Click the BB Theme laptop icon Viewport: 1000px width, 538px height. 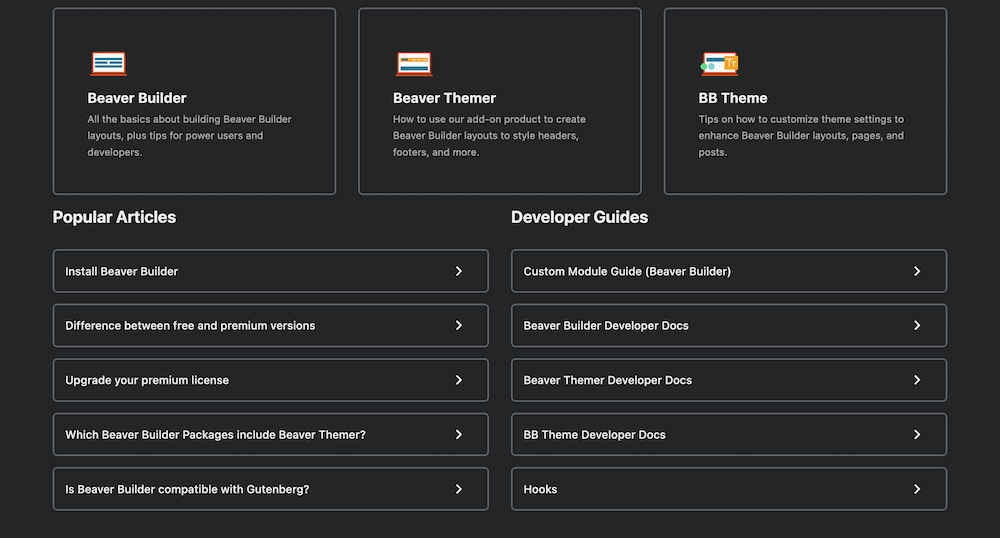pyautogui.click(x=719, y=64)
